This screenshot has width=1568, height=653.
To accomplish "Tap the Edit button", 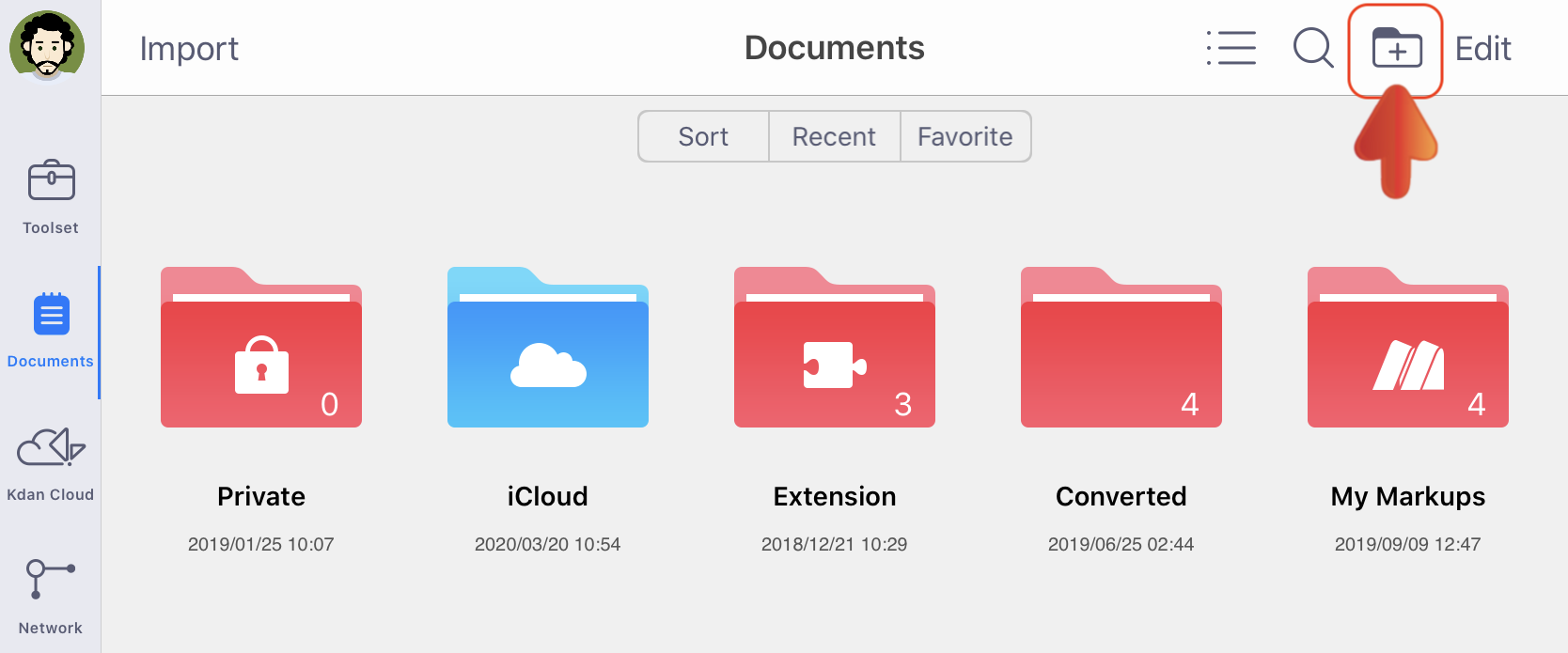I will click(1482, 49).
